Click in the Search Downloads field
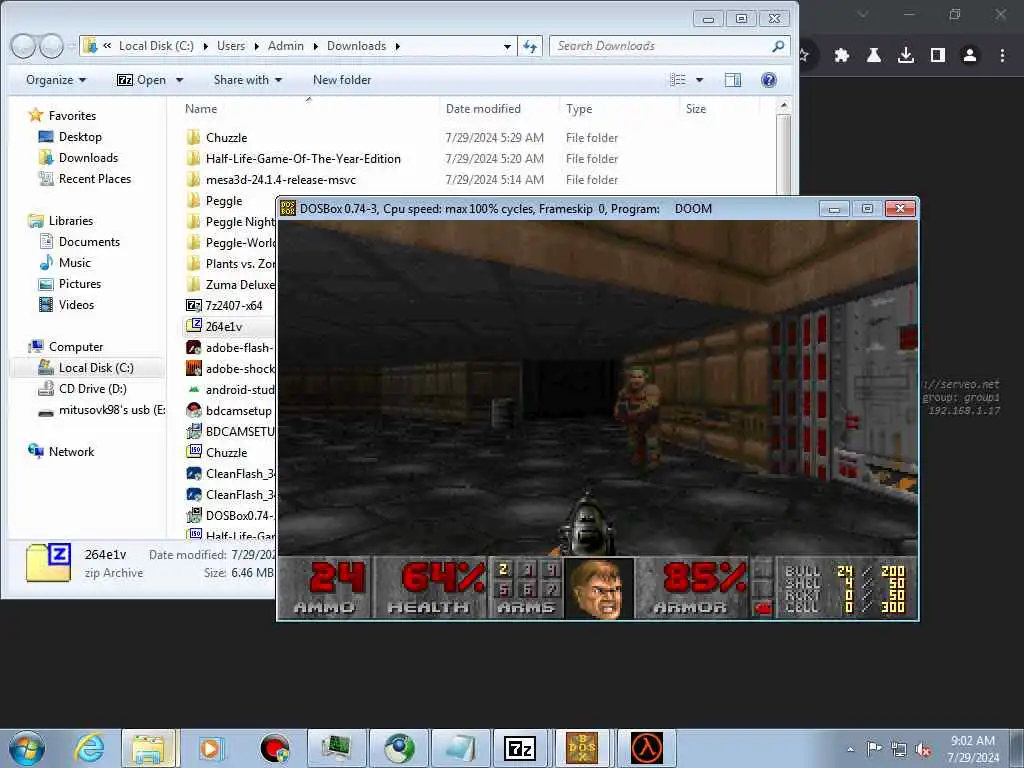Image resolution: width=1024 pixels, height=768 pixels. click(x=669, y=46)
